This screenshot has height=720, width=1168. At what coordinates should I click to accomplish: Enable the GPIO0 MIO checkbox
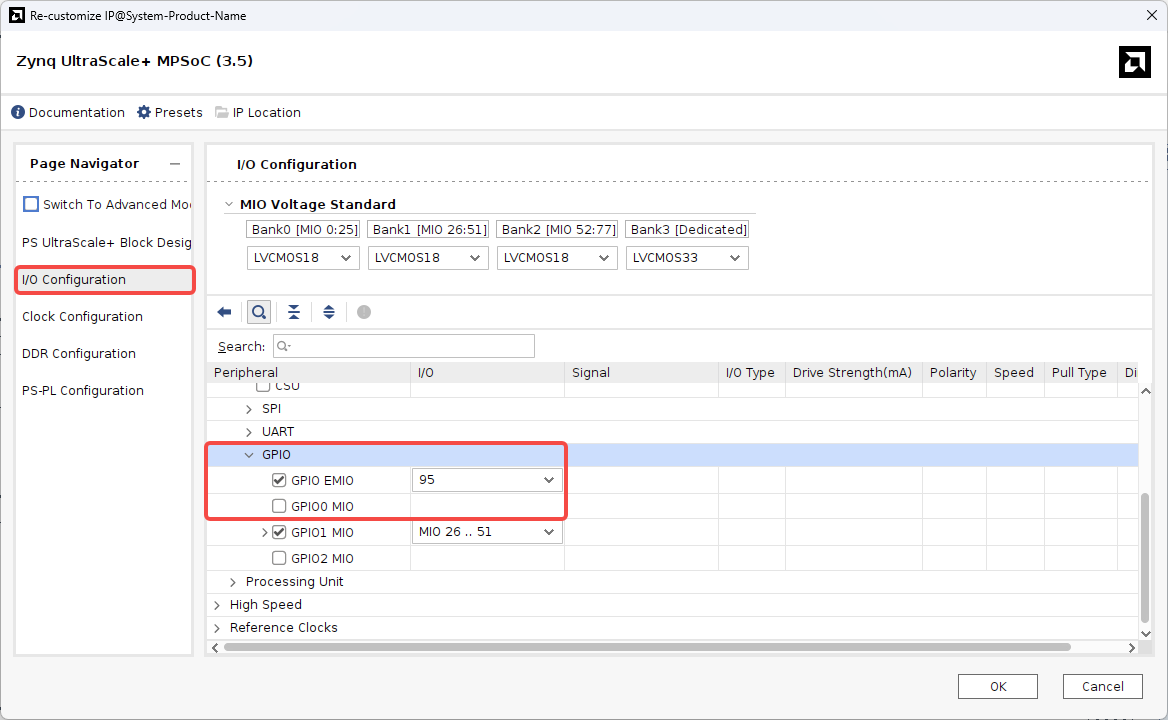pyautogui.click(x=279, y=506)
